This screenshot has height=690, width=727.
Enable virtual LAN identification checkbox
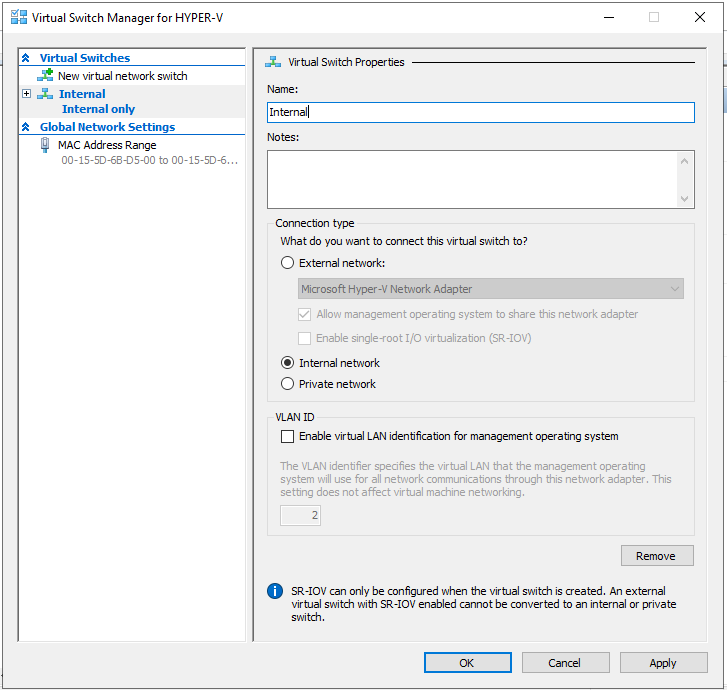click(288, 436)
